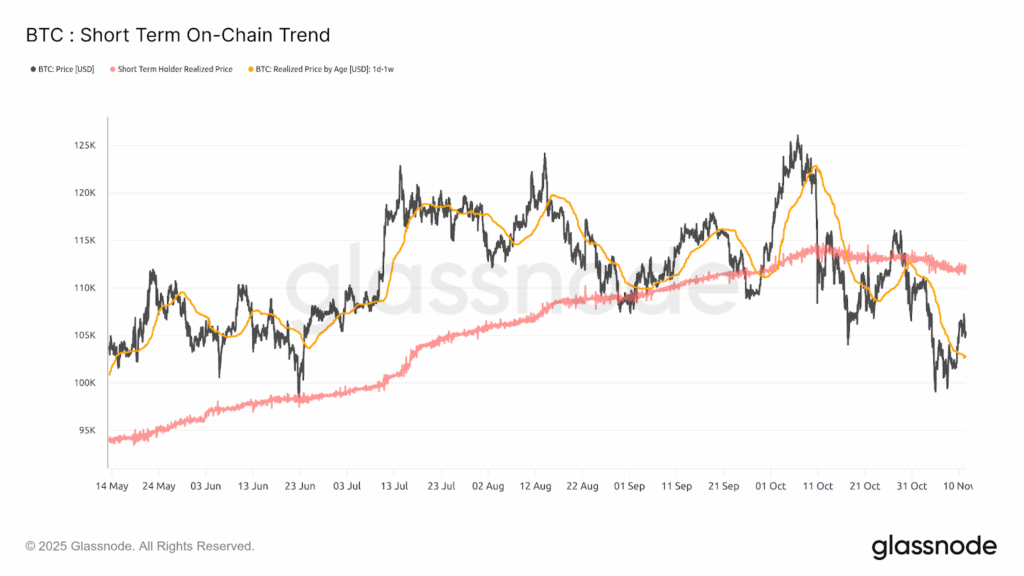Click the chart title Short Term On-Chain Trend

tap(177, 35)
